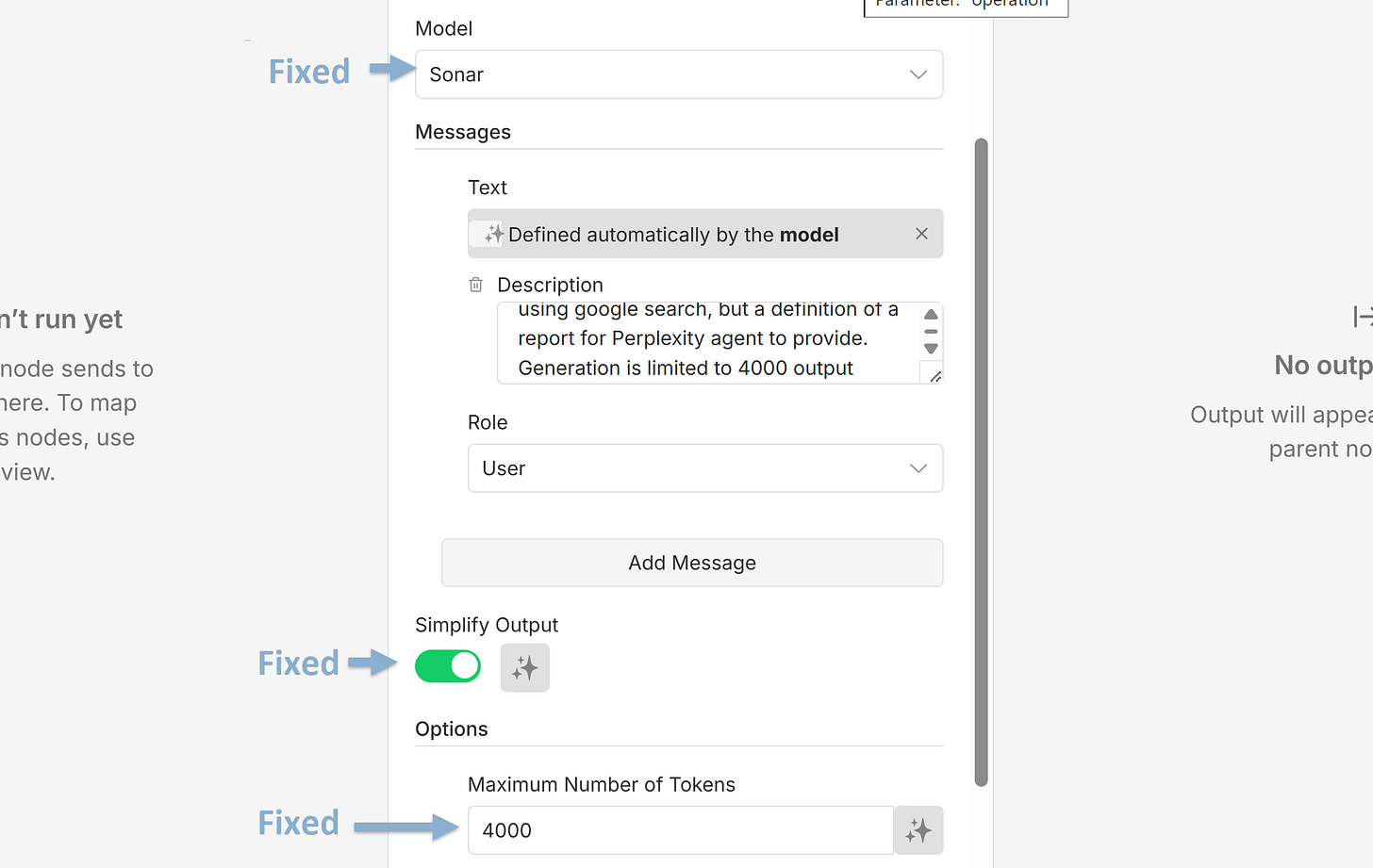Click the sparkle icon next to Maximum Number of Tokens
The height and width of the screenshot is (868, 1373).
[918, 830]
